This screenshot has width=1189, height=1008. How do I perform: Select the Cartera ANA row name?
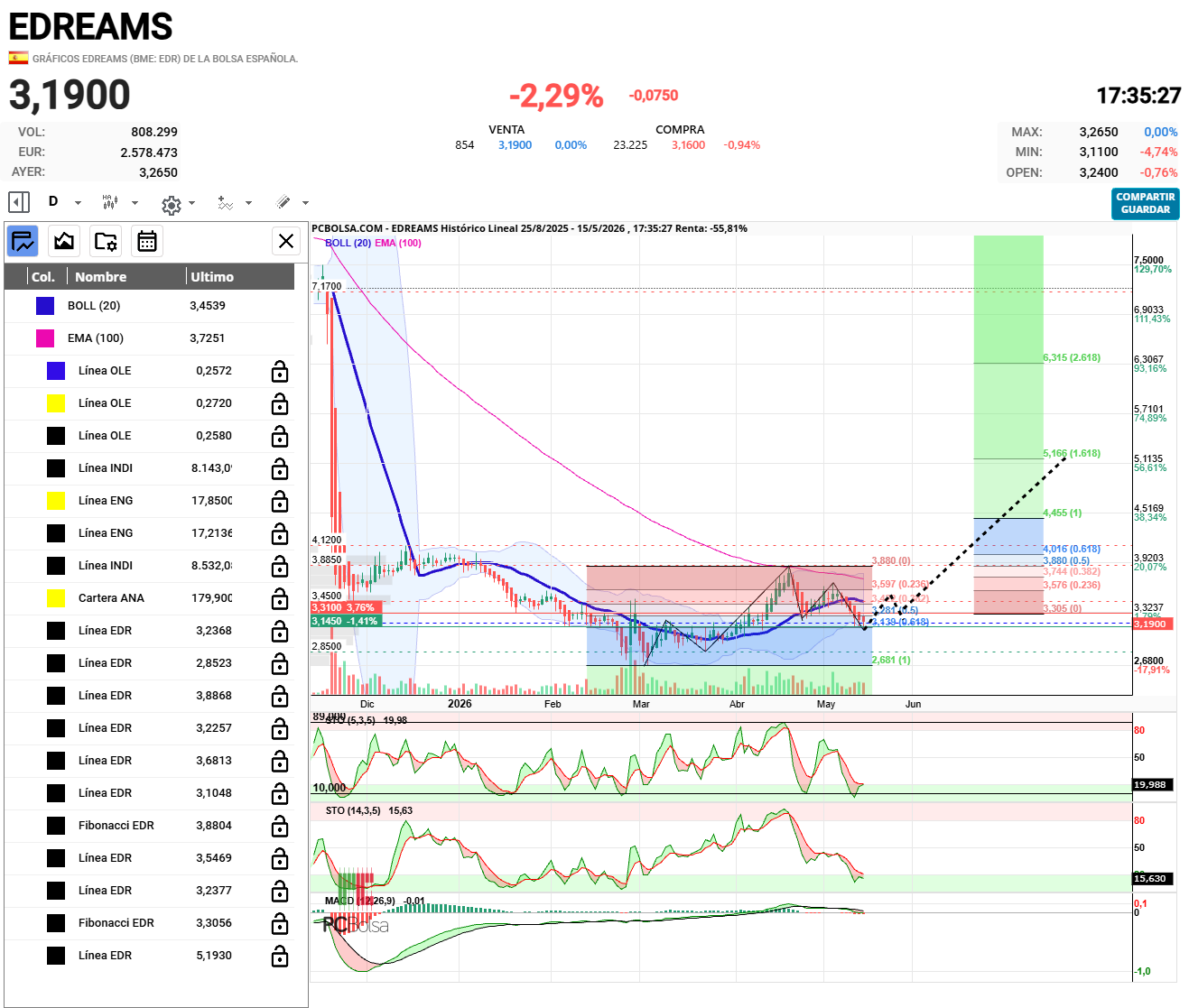[111, 598]
